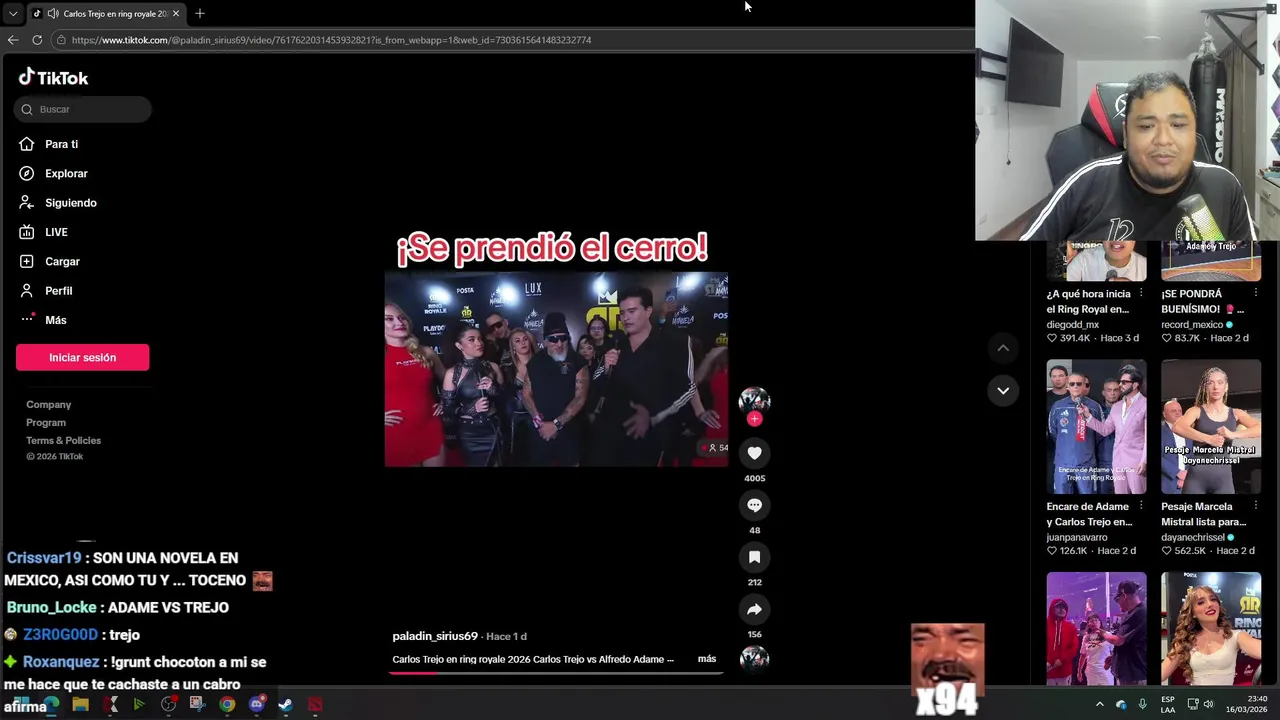Open the LIVE section

coord(43,232)
